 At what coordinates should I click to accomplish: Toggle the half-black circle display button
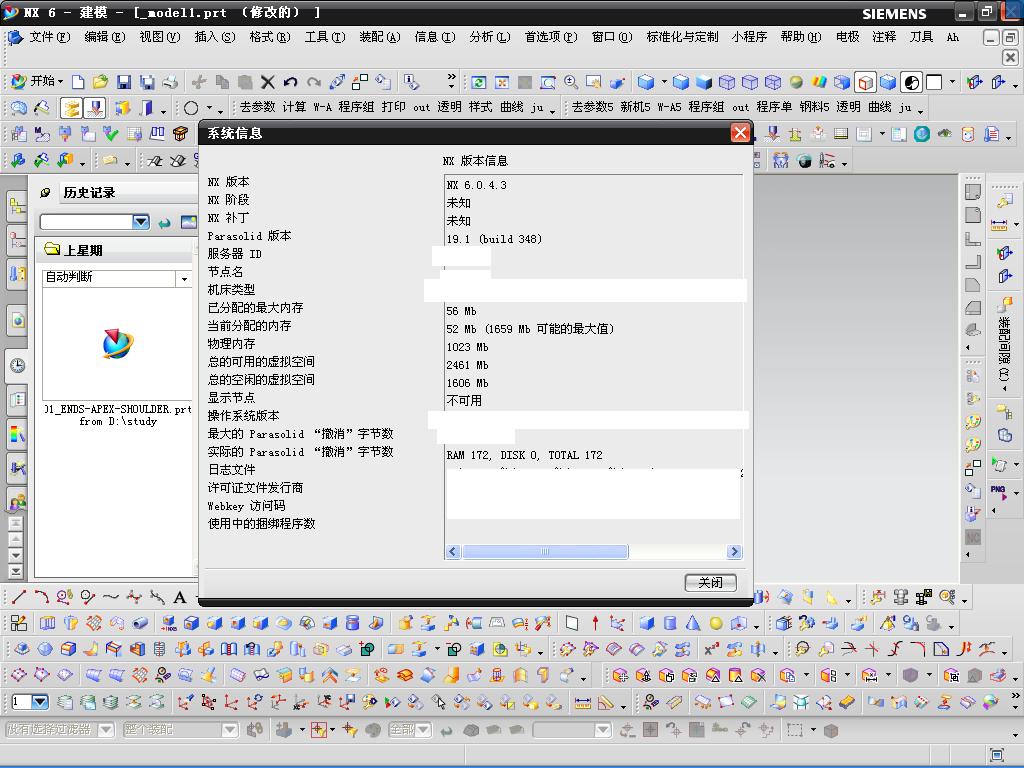[x=911, y=82]
